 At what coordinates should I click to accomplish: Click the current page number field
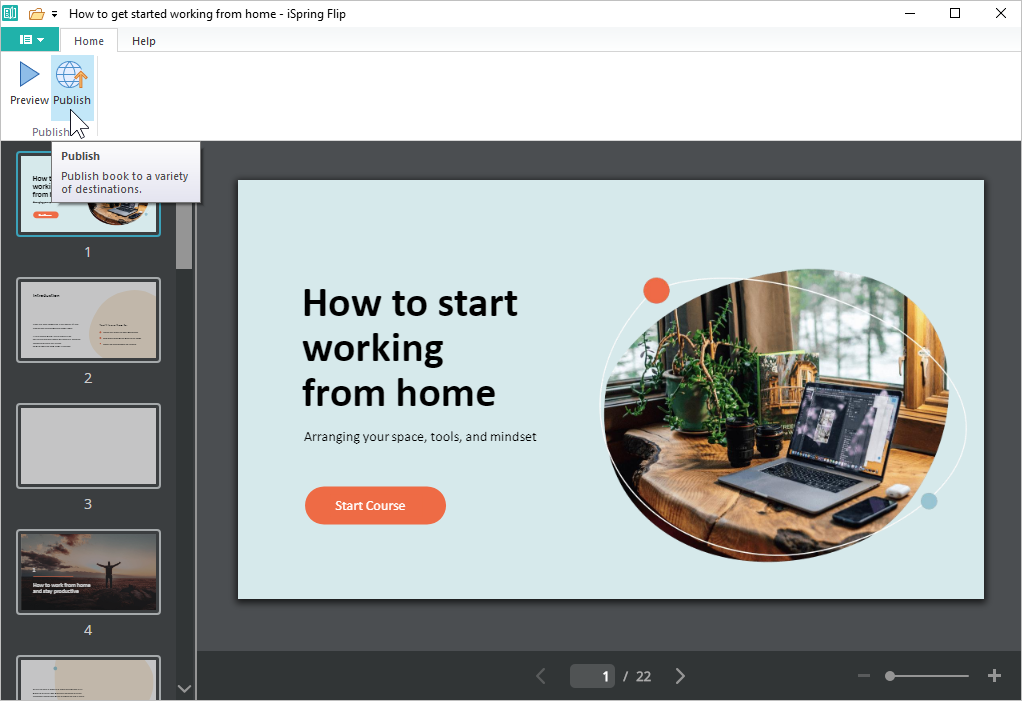coord(593,676)
